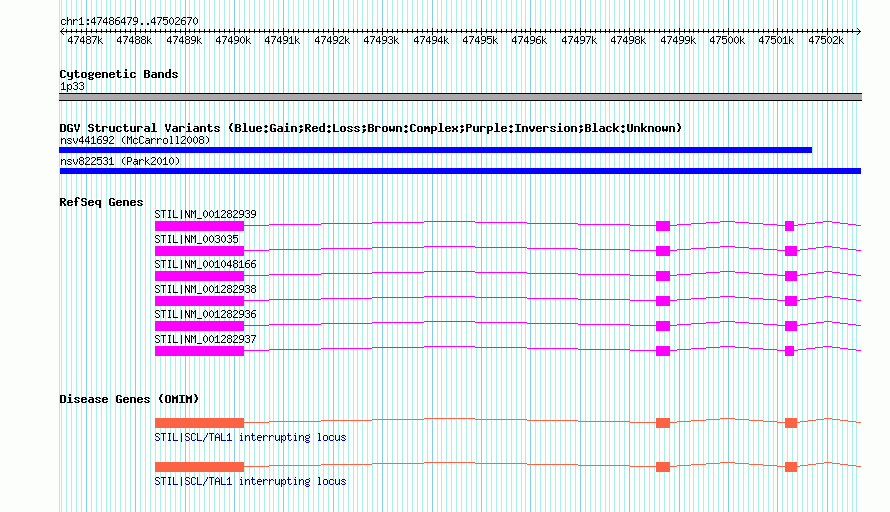This screenshot has height=512, width=890.
Task: Click the 47502k ruler tick label
Action: pyautogui.click(x=826, y=40)
